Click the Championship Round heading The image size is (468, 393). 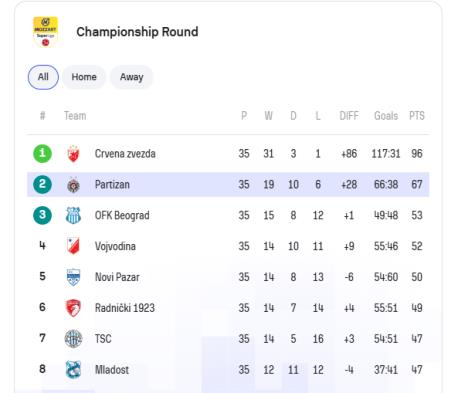tap(137, 32)
